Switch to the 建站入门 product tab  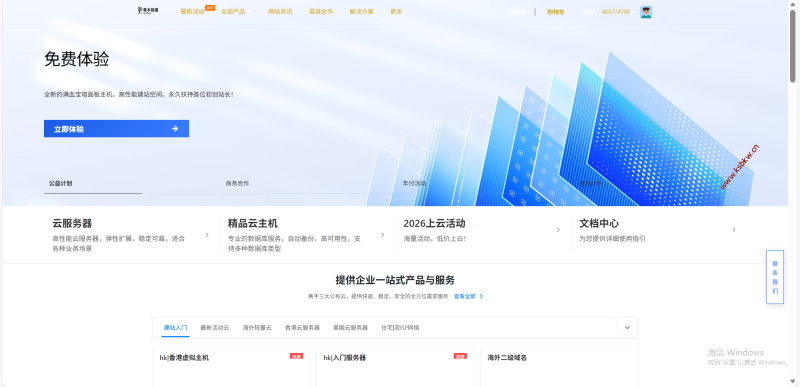coord(176,327)
